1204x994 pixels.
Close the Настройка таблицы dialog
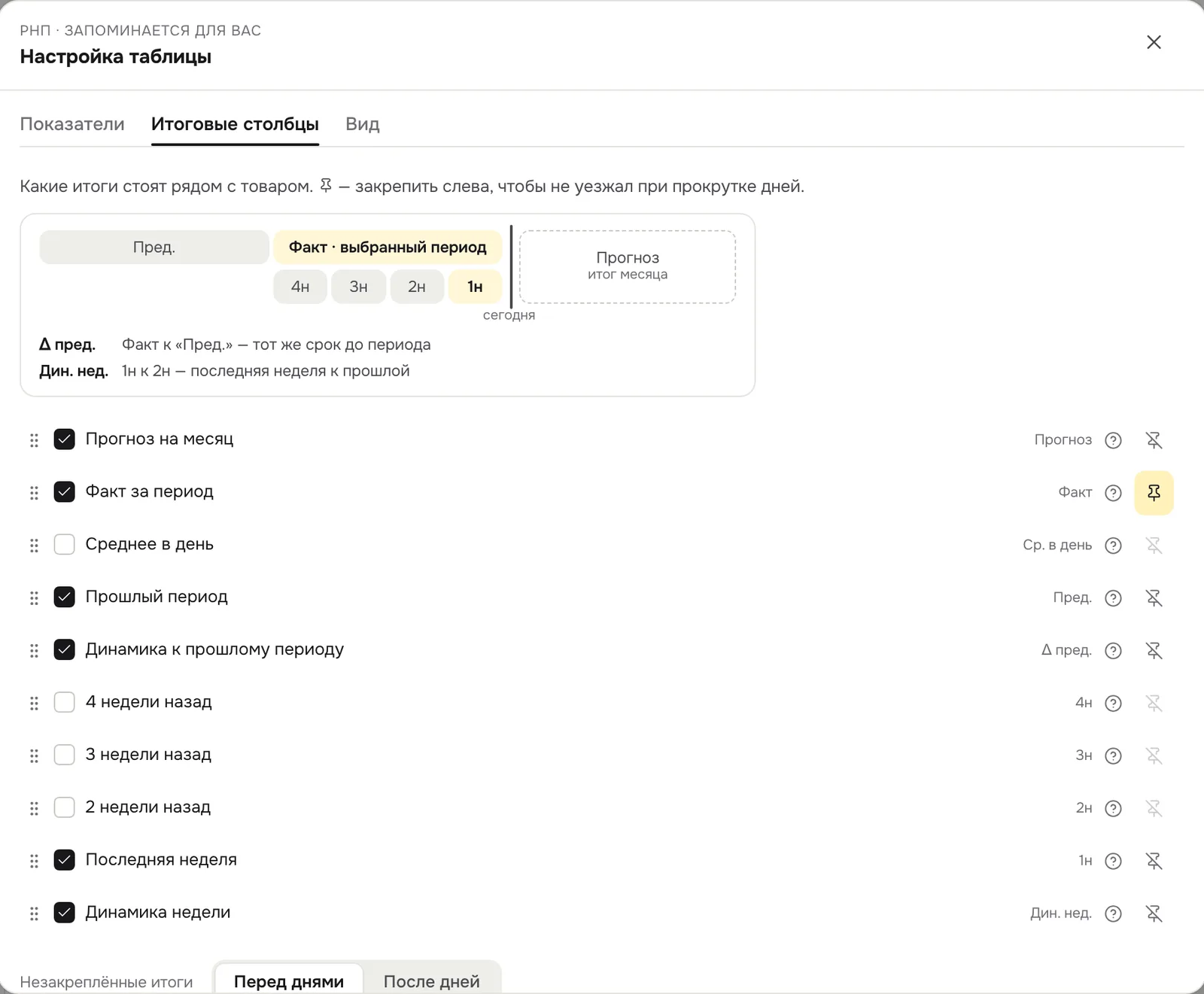(x=1154, y=42)
